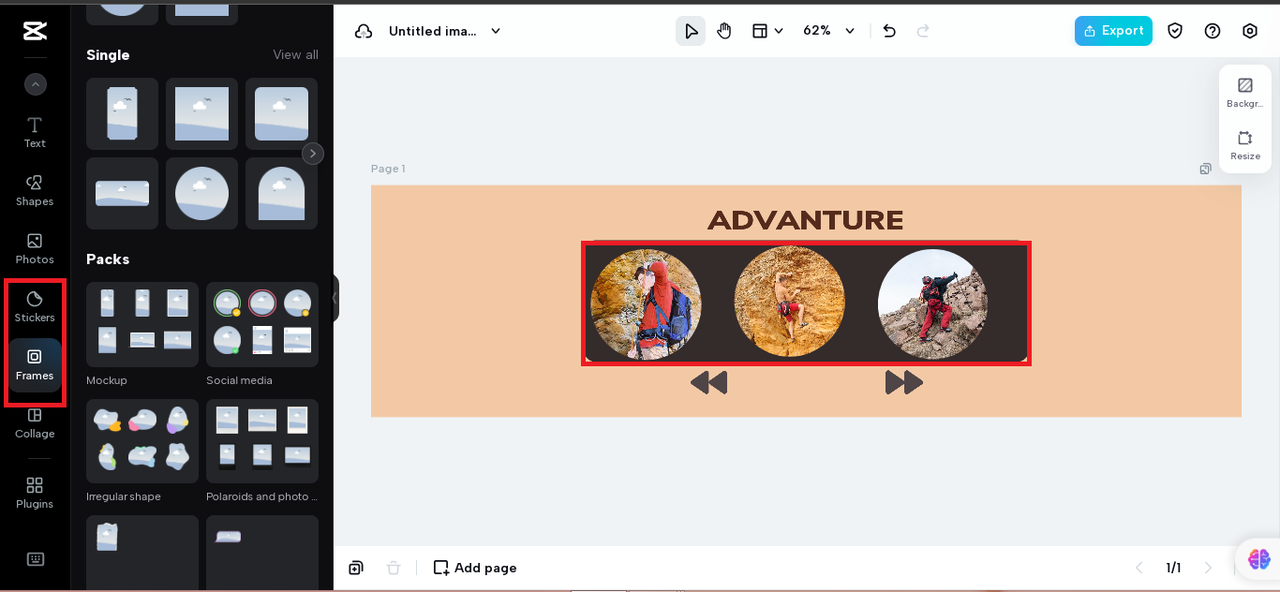Open the layout view options dropdown
Screen dimensions: 1280x592
coord(767,31)
